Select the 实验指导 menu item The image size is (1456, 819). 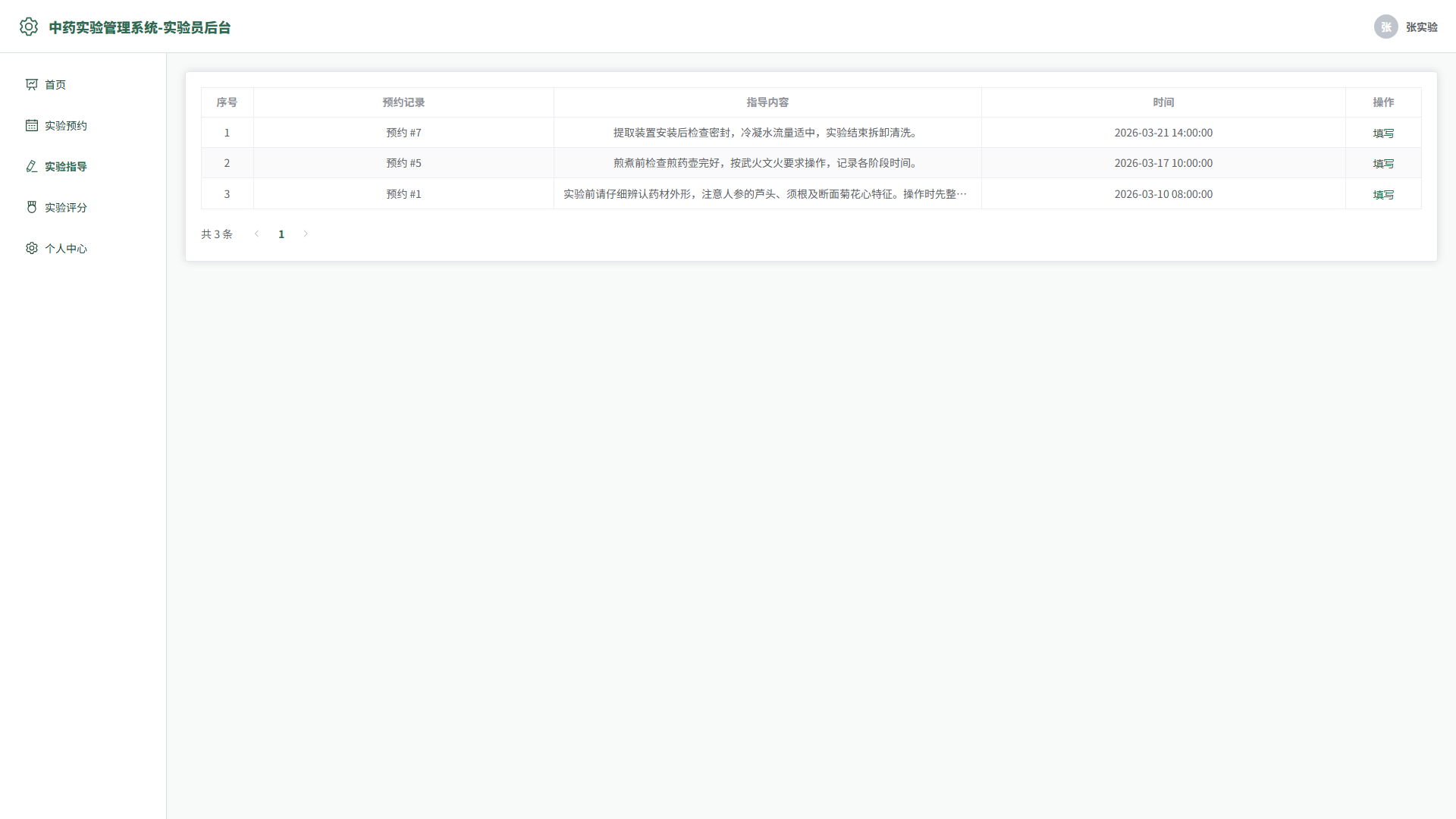[83, 166]
